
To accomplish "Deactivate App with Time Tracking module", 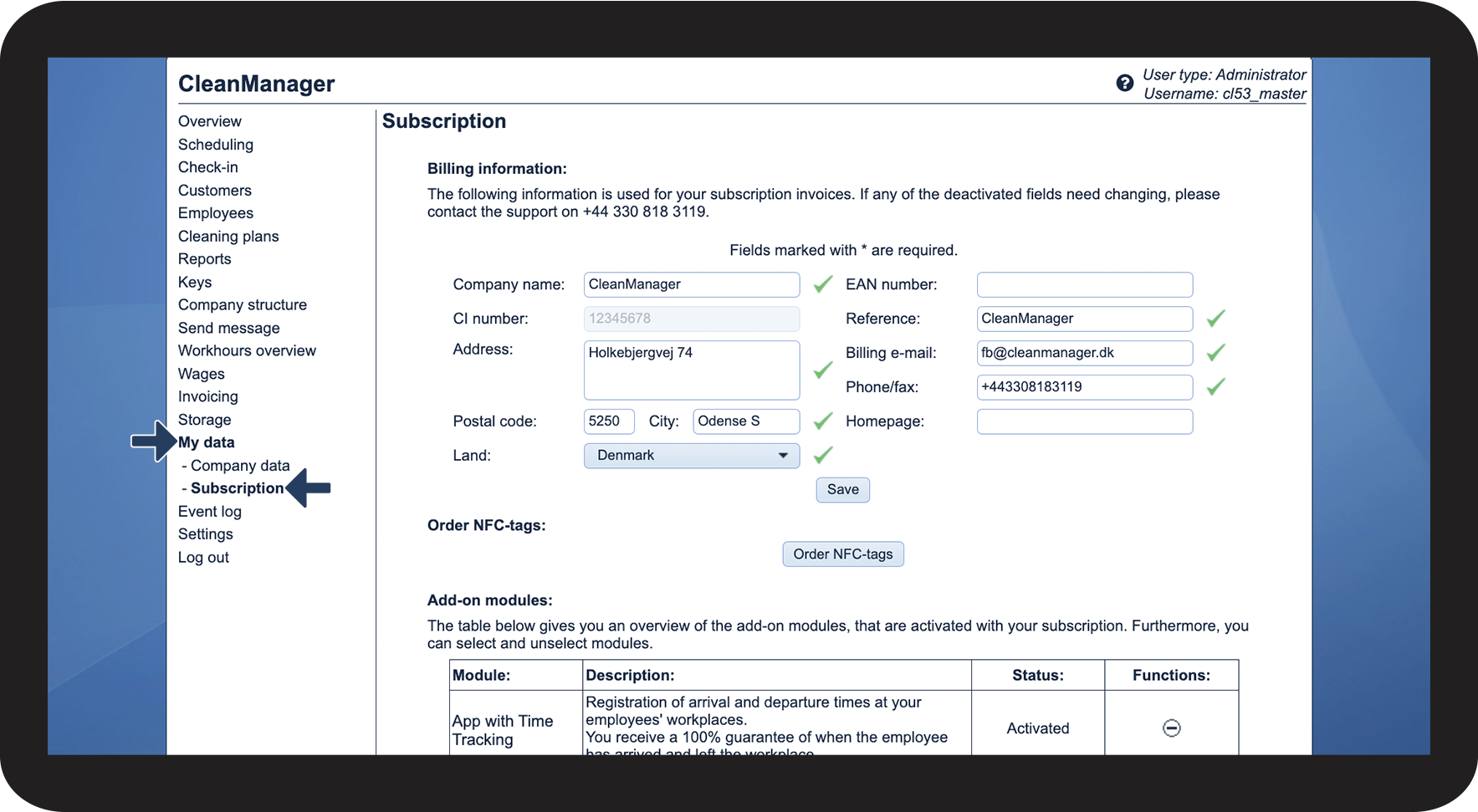I will (x=1171, y=728).
